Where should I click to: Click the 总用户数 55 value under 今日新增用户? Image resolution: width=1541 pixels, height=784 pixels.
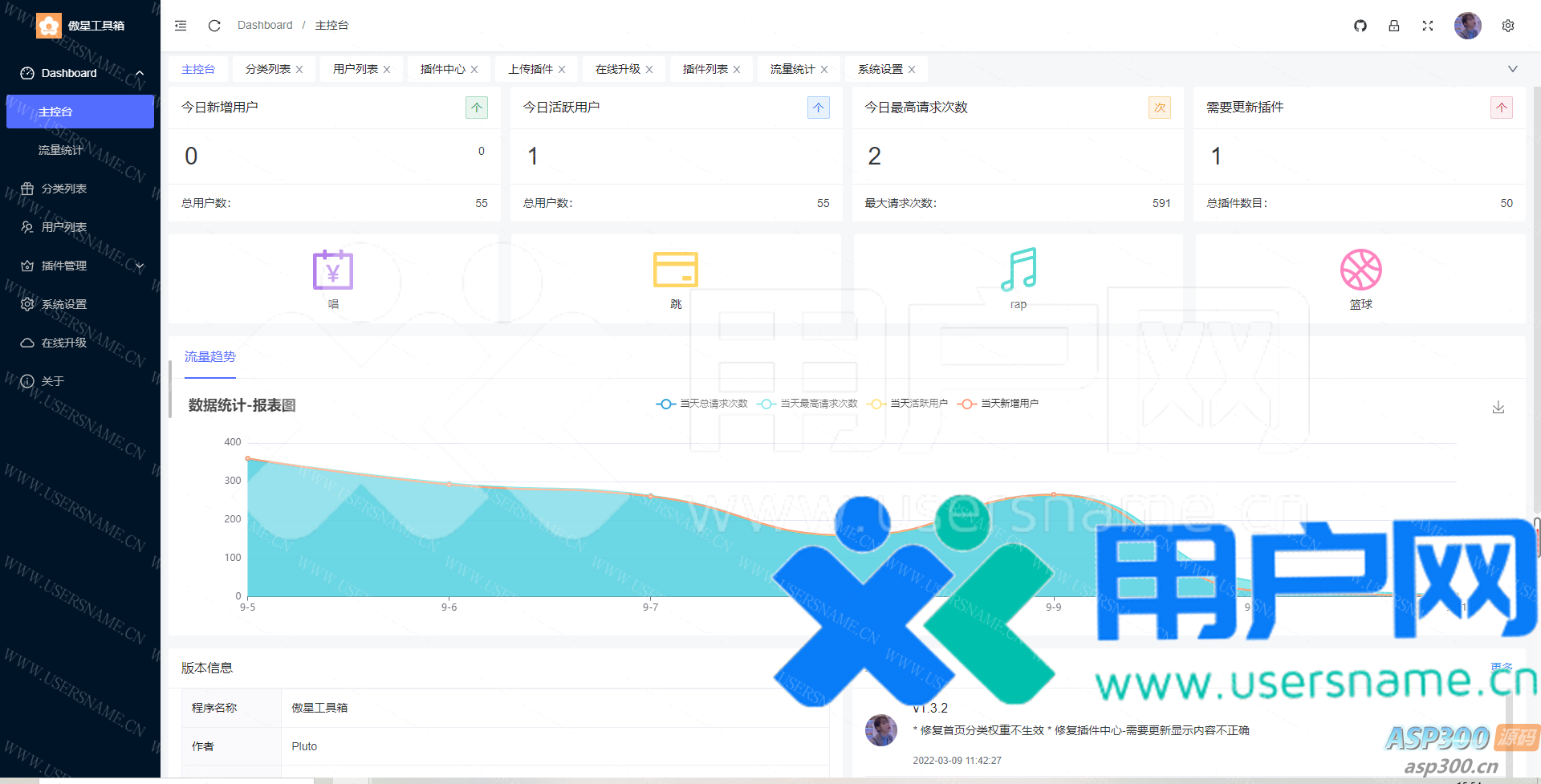(x=482, y=204)
